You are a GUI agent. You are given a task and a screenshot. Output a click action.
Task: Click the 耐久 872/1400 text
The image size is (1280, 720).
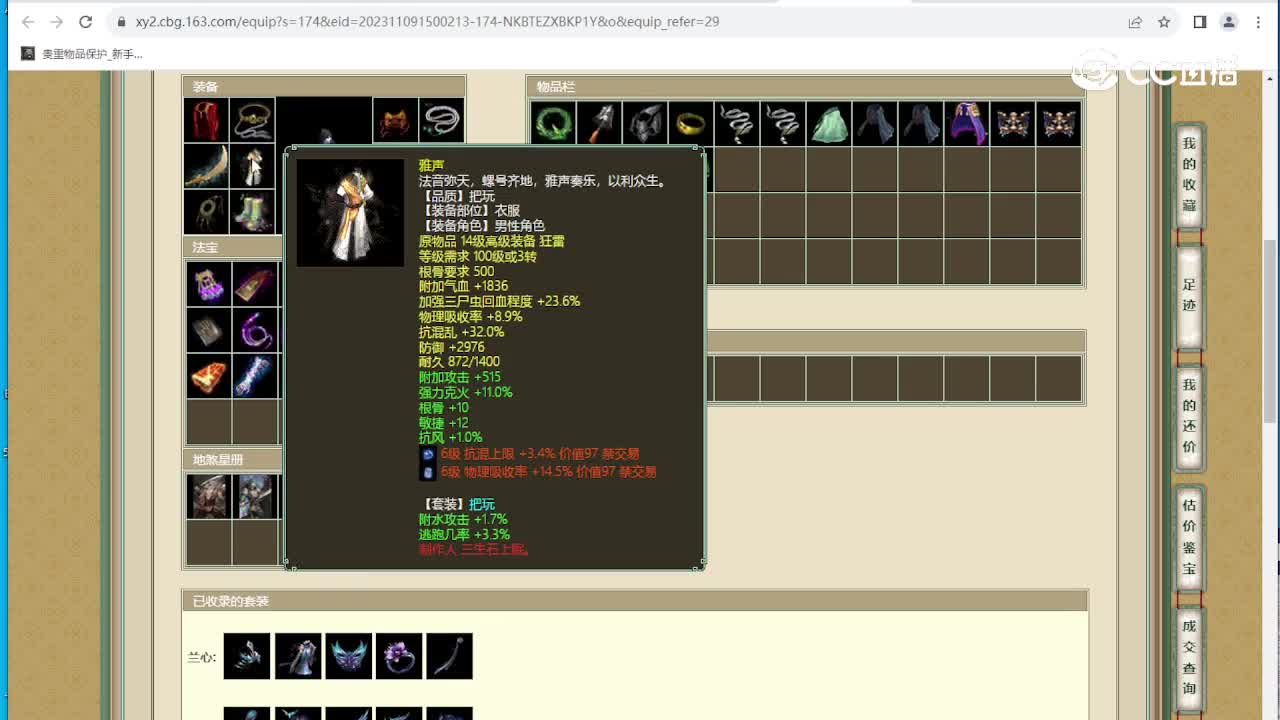coord(459,362)
